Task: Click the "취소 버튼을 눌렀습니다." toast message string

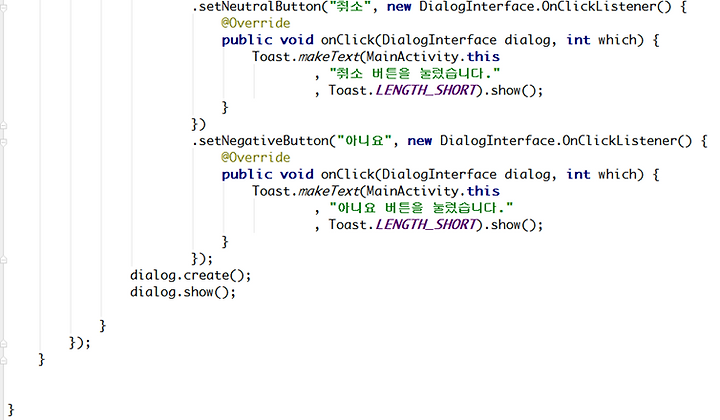Action: (x=415, y=73)
